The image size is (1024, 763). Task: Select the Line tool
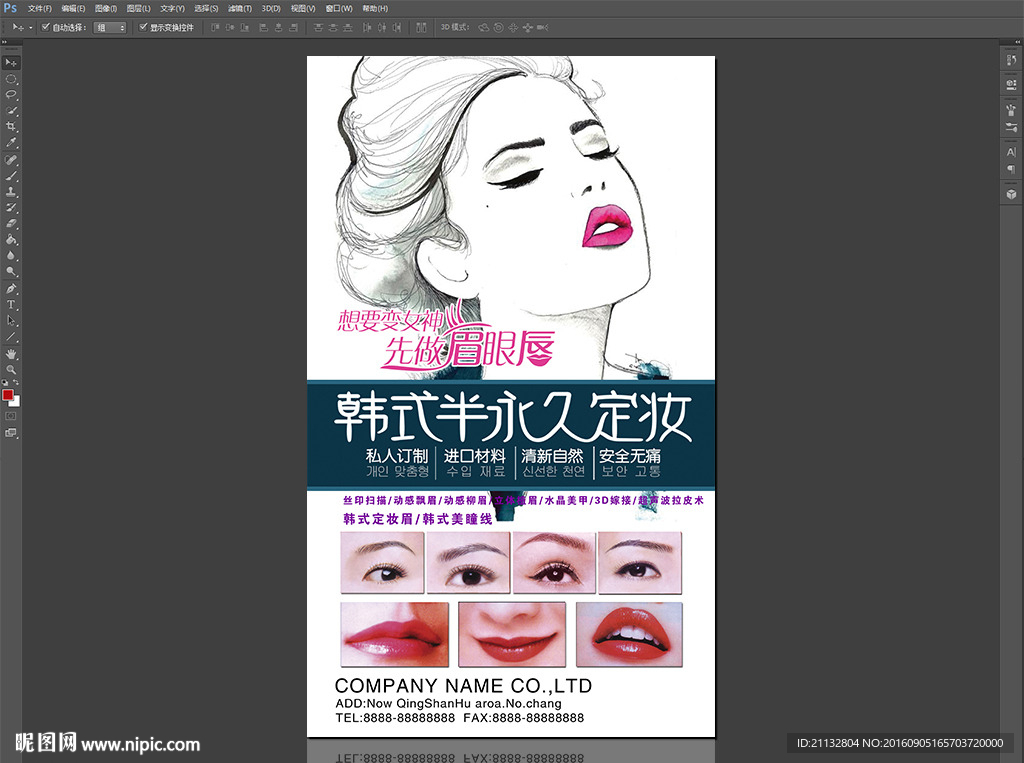pos(11,337)
